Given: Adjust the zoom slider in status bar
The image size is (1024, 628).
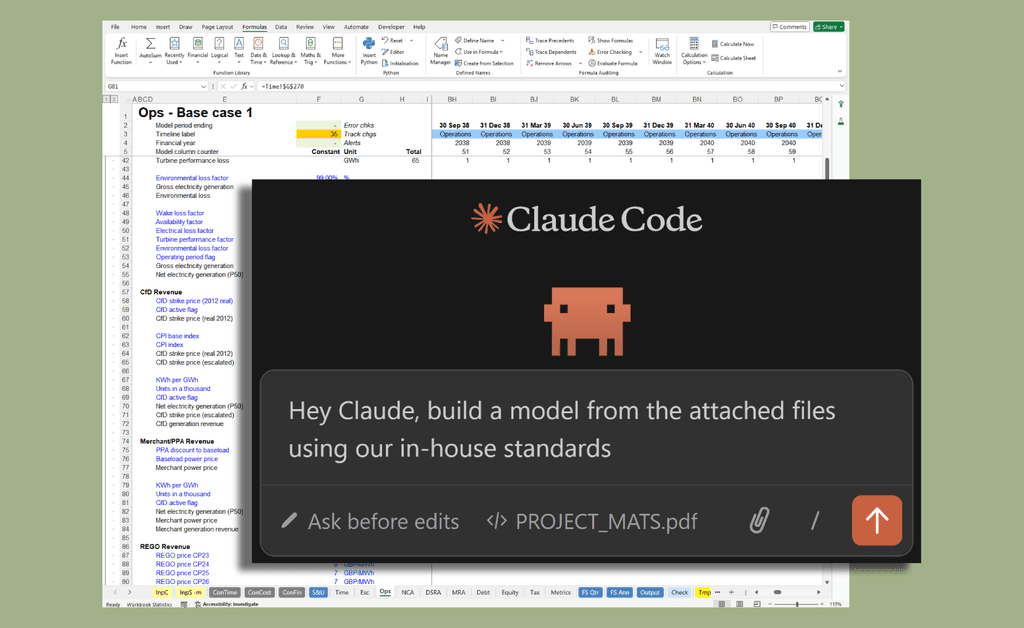Looking at the screenshot, I should click(x=797, y=604).
